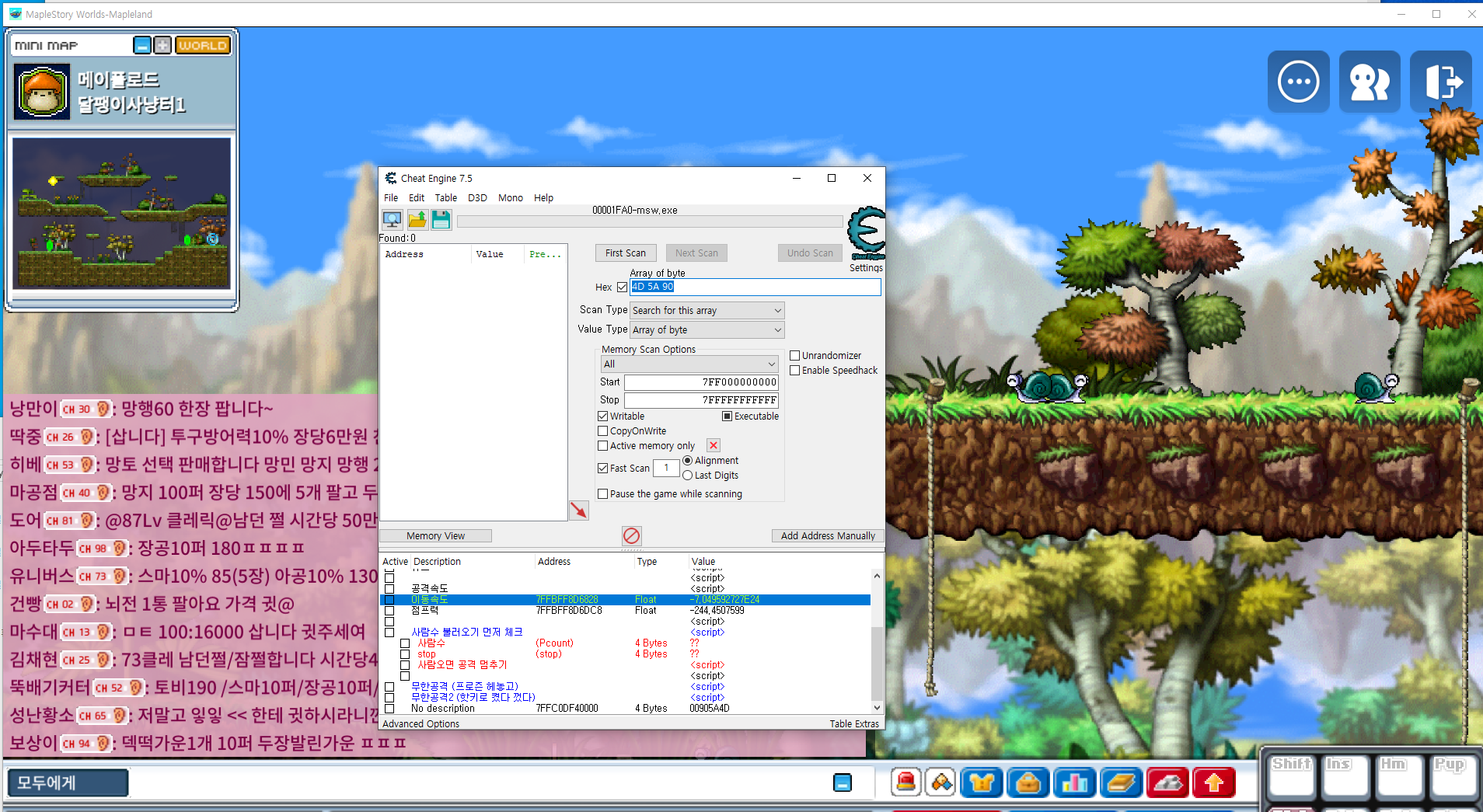The image size is (1483, 812).
Task: Click the First Scan button
Action: point(626,253)
